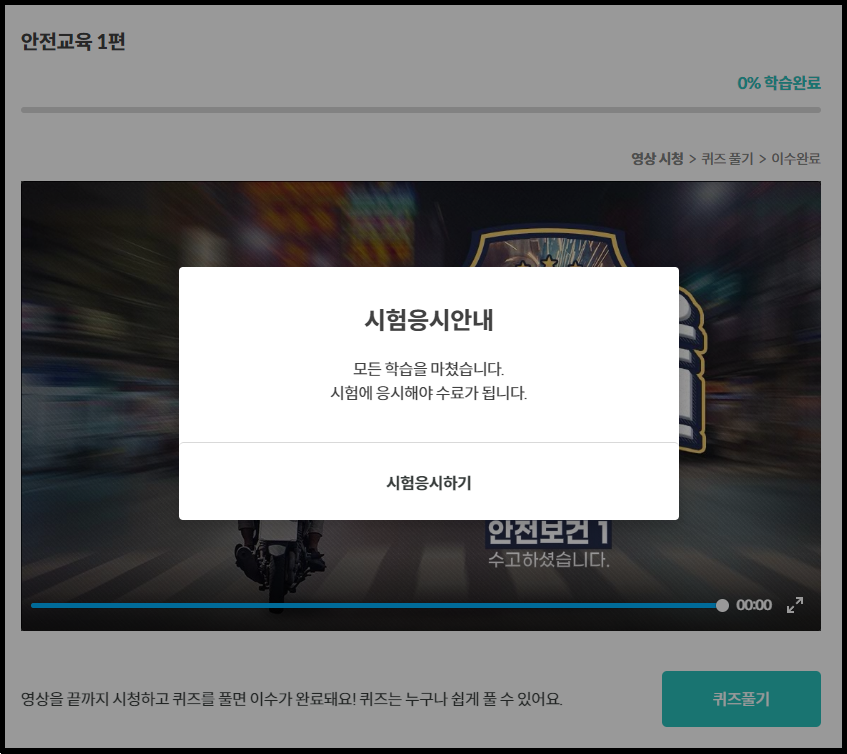The height and width of the screenshot is (754, 847).
Task: Click the instruction text about finishing the video and quiz
Action: pyautogui.click(x=292, y=699)
